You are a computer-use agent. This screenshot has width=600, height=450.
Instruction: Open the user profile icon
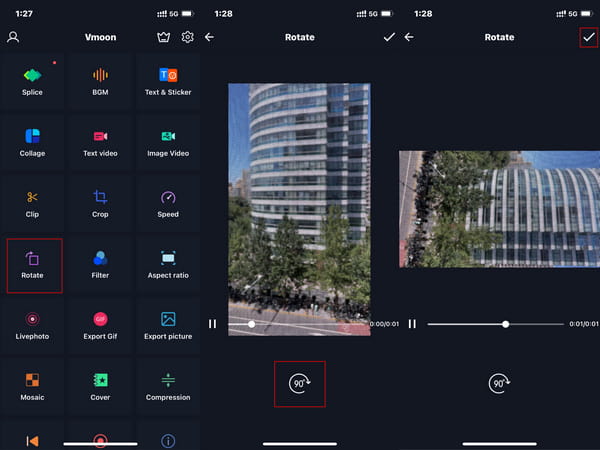coord(13,37)
